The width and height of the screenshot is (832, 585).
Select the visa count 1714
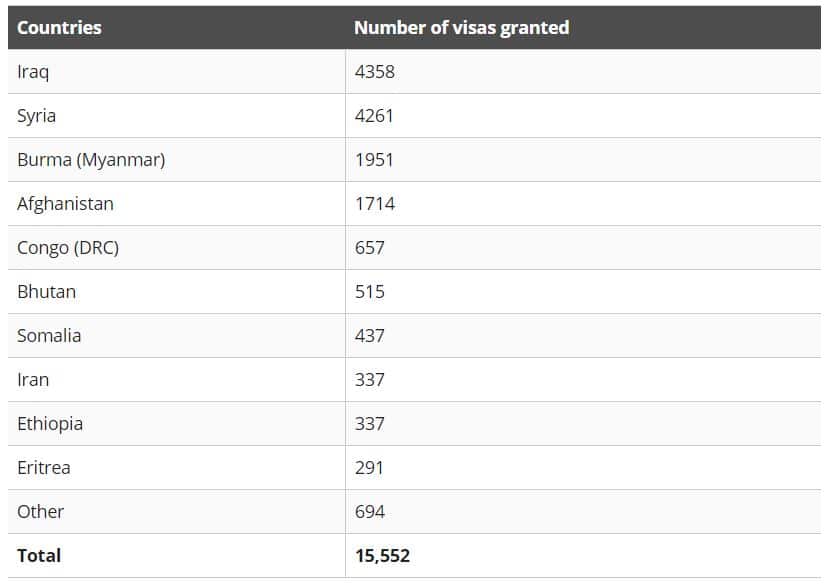[x=375, y=204]
